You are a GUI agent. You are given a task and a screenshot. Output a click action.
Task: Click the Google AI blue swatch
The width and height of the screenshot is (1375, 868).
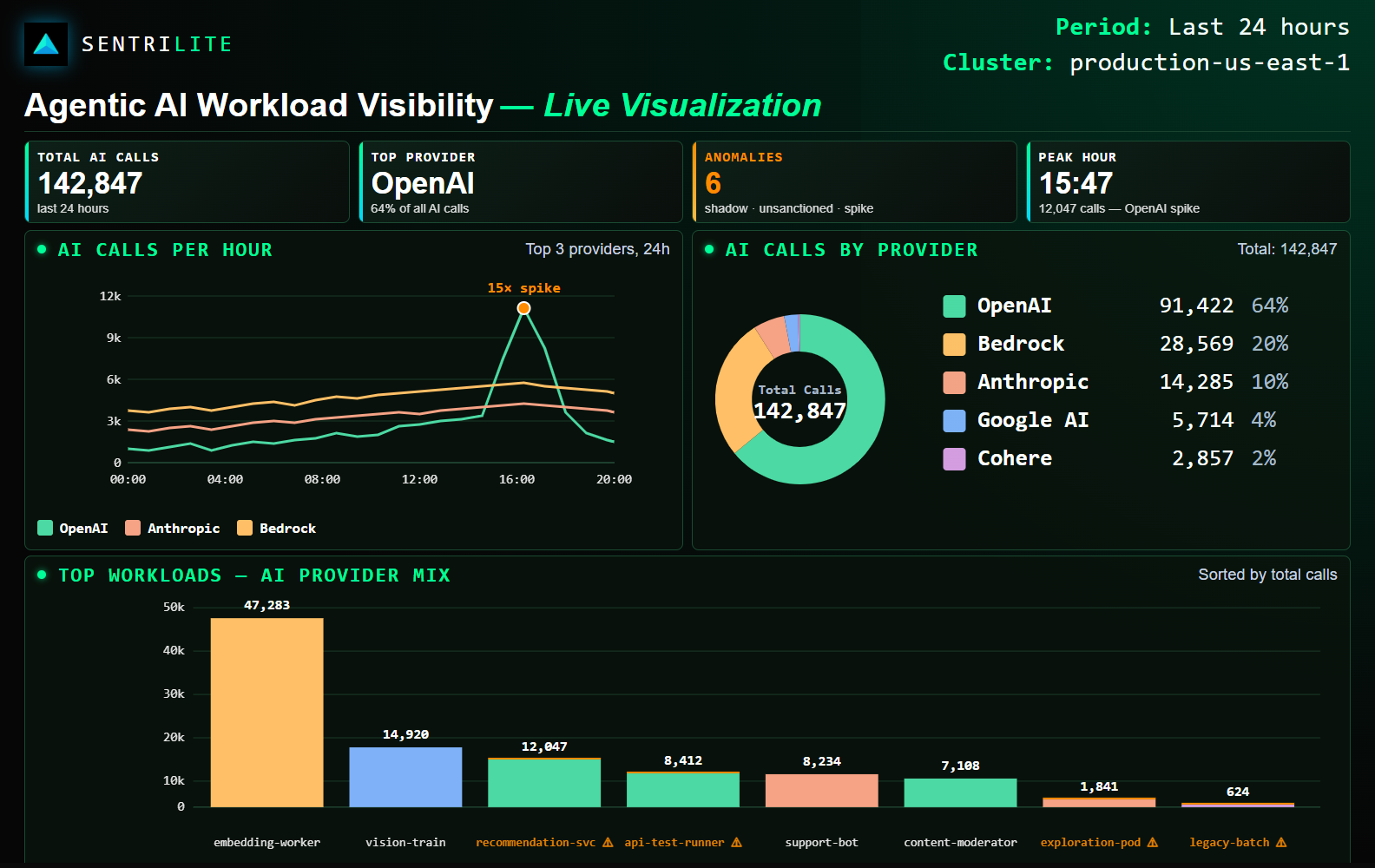(x=954, y=421)
